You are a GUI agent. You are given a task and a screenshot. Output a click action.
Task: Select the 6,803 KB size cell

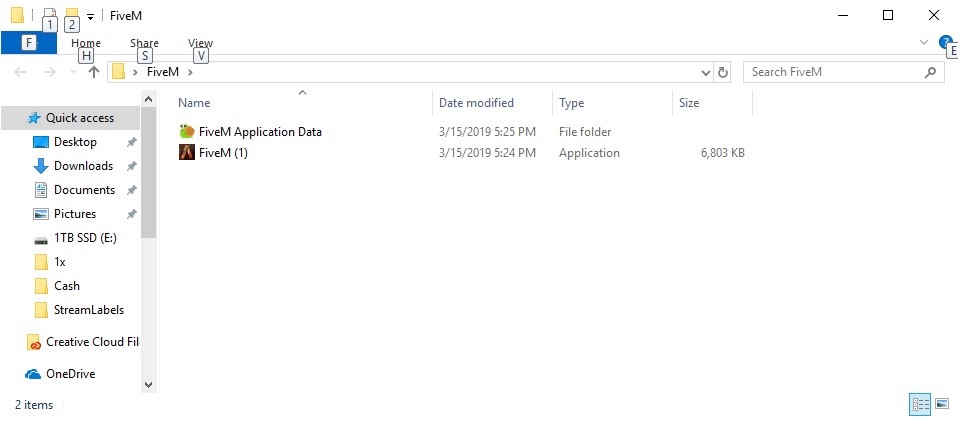tap(723, 153)
